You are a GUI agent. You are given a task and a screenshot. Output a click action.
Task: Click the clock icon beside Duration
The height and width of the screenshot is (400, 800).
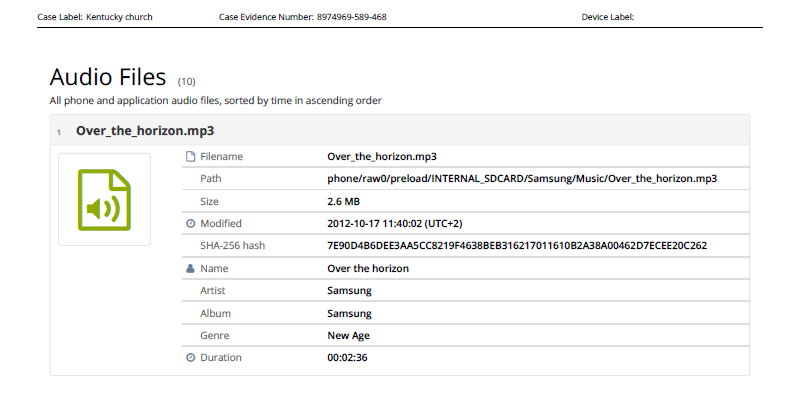190,357
